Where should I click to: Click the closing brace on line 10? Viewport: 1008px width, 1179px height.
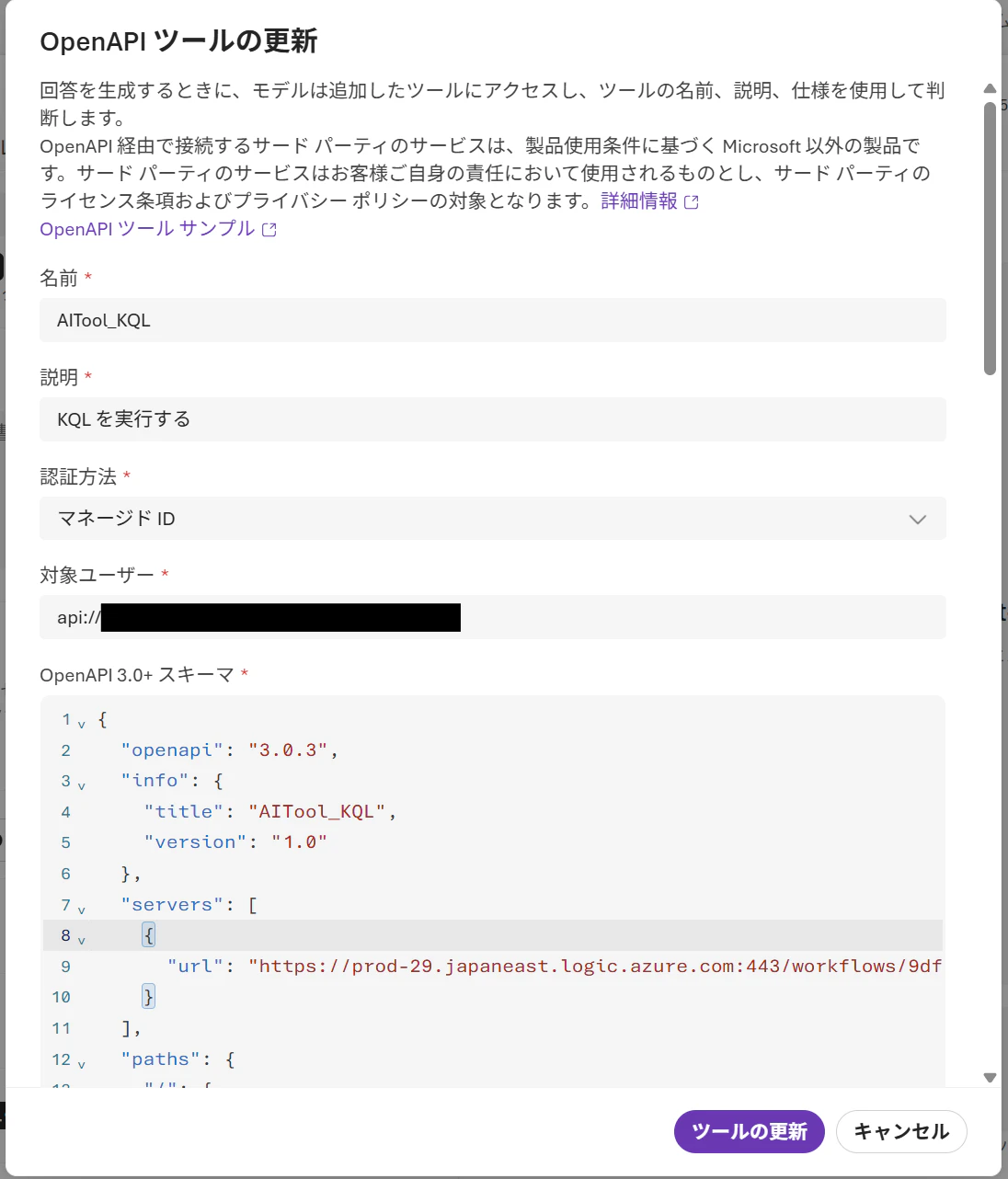[149, 997]
